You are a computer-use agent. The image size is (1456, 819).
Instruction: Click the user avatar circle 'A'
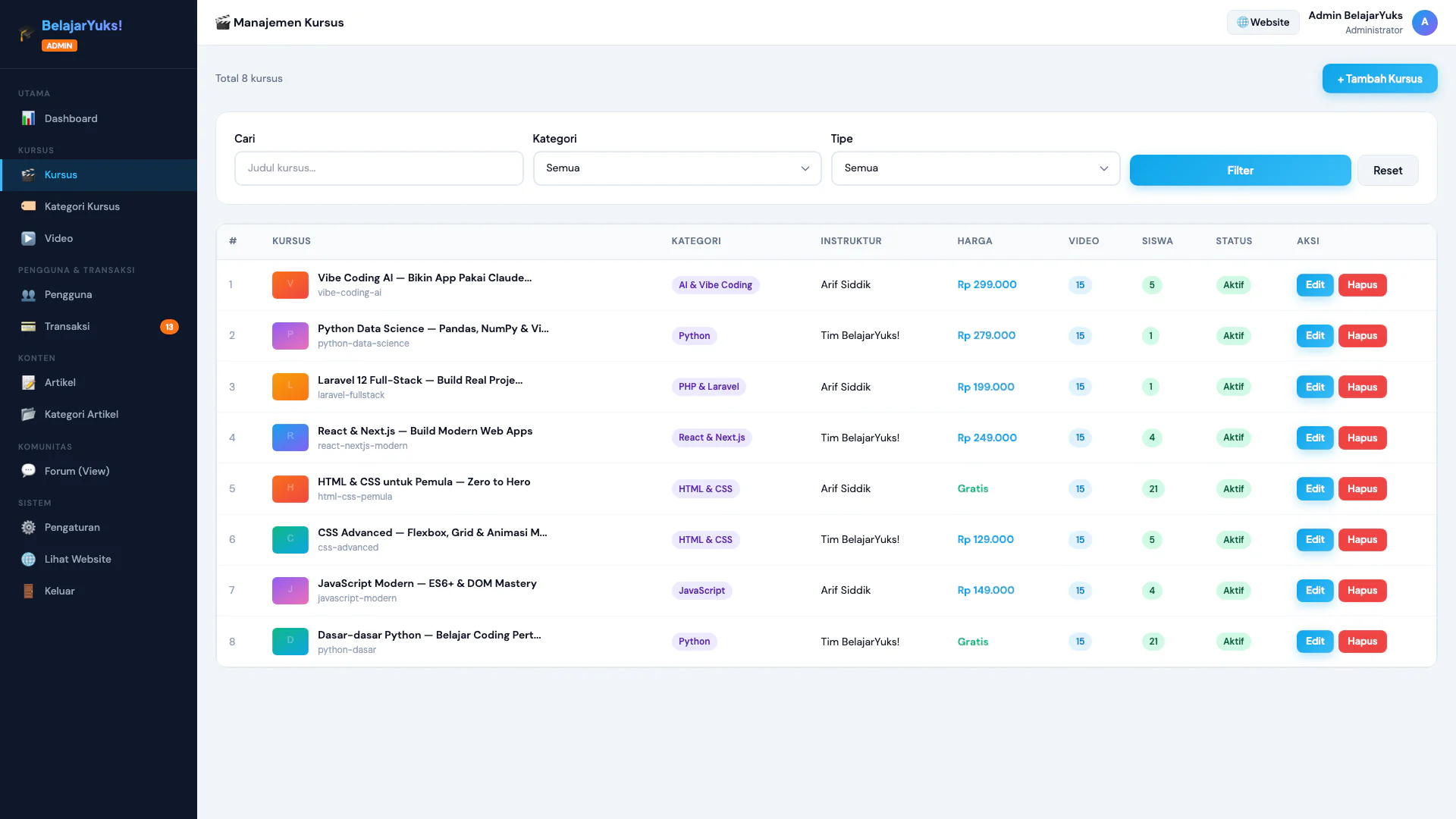point(1424,22)
